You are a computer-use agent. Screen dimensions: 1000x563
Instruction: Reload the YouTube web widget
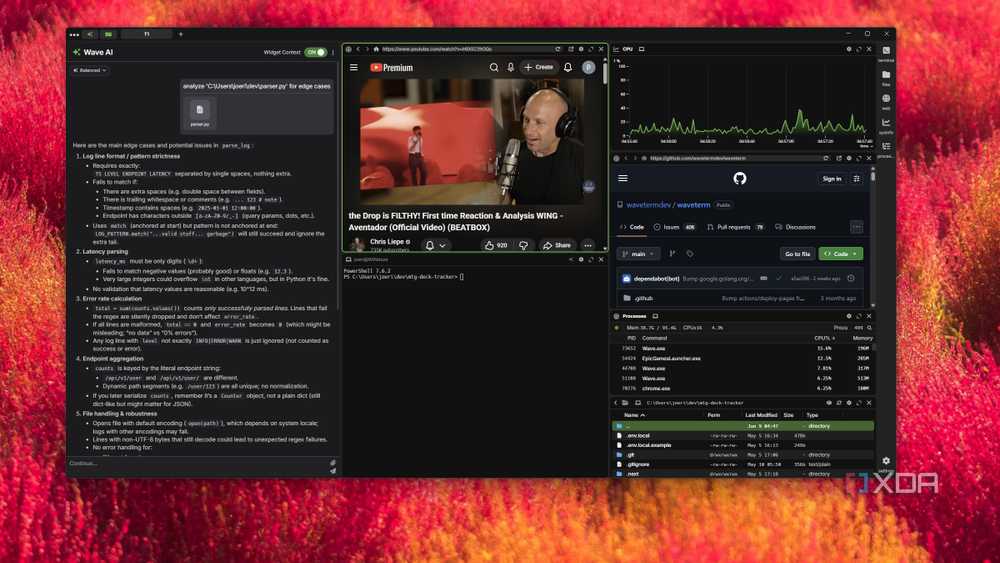[x=558, y=49]
